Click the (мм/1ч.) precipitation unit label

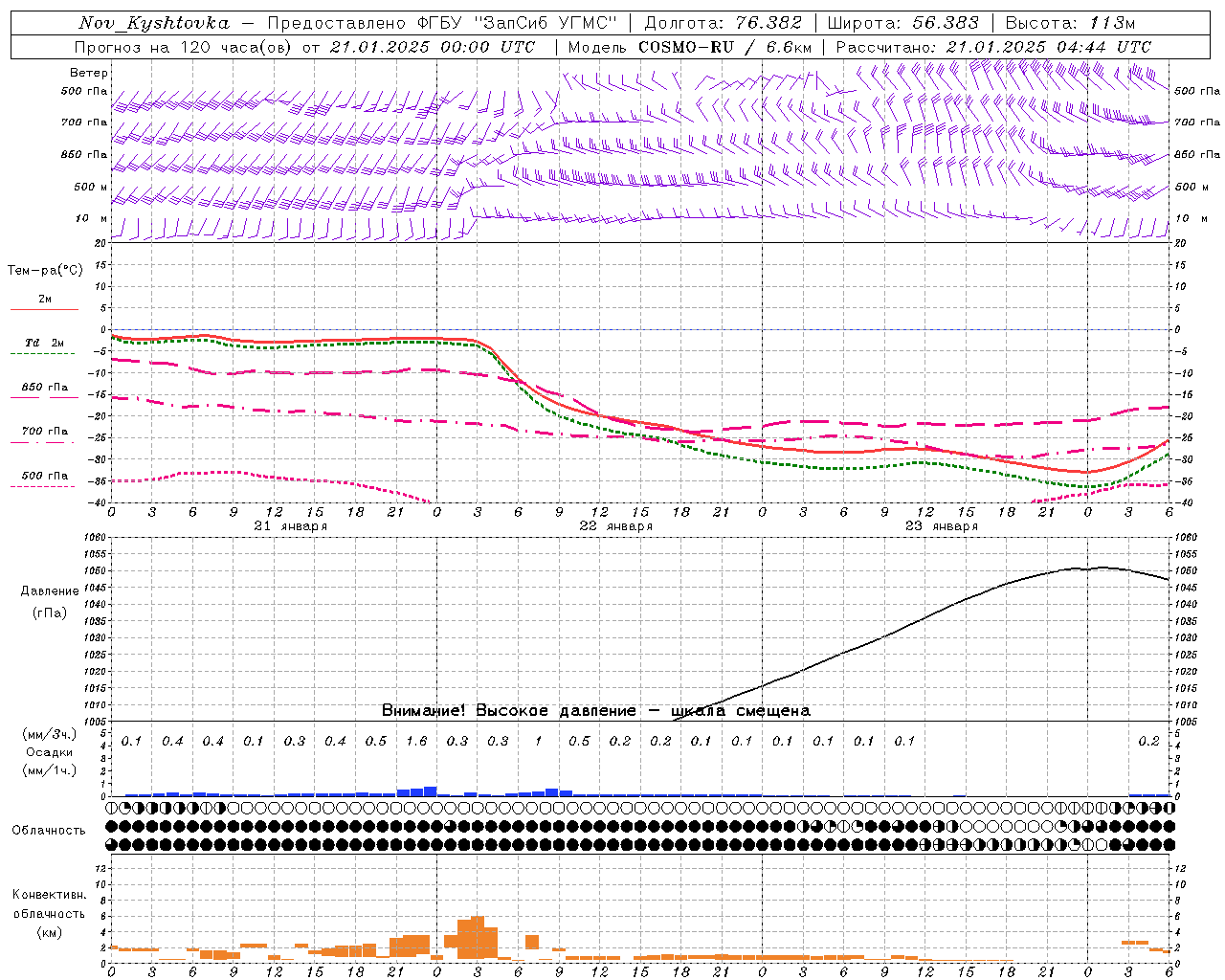tap(50, 770)
